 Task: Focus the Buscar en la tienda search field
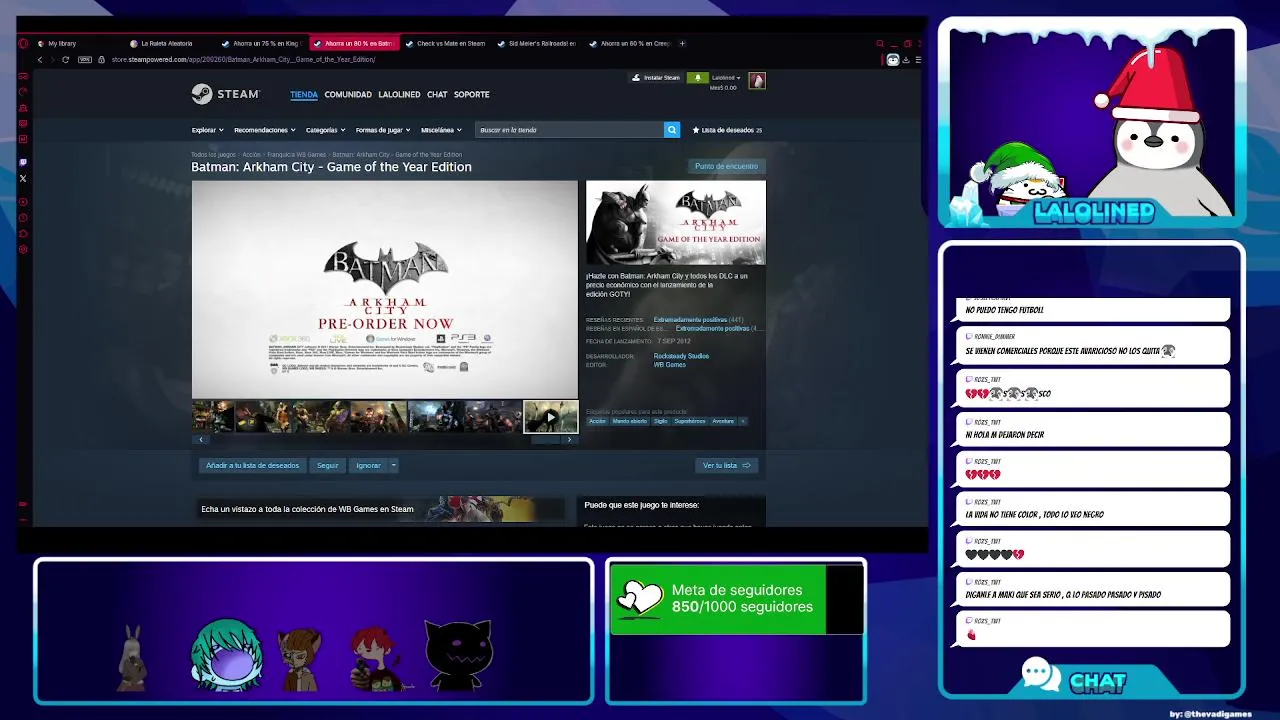point(570,130)
